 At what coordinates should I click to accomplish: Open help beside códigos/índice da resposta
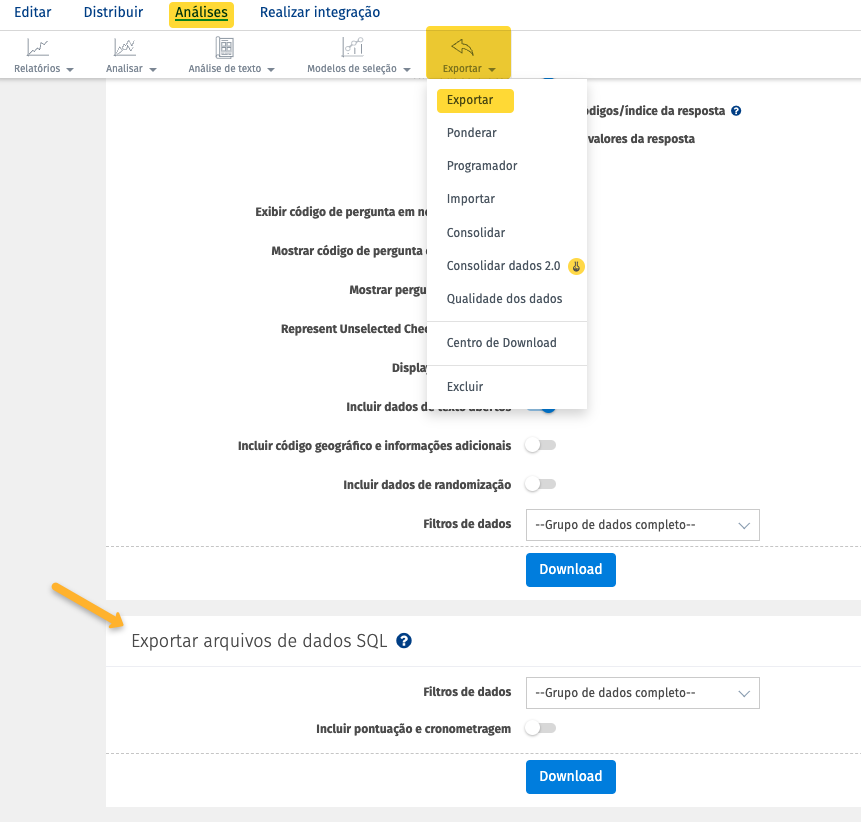click(x=737, y=111)
